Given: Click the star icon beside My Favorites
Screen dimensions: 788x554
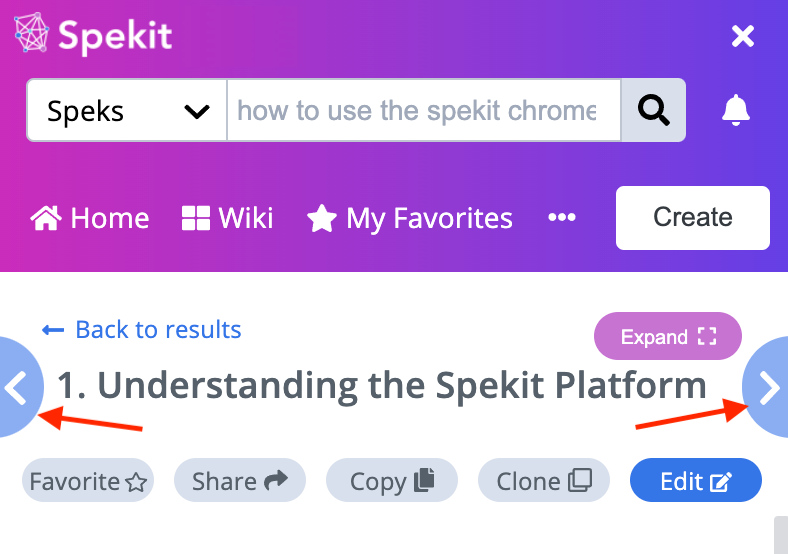Looking at the screenshot, I should pos(322,218).
